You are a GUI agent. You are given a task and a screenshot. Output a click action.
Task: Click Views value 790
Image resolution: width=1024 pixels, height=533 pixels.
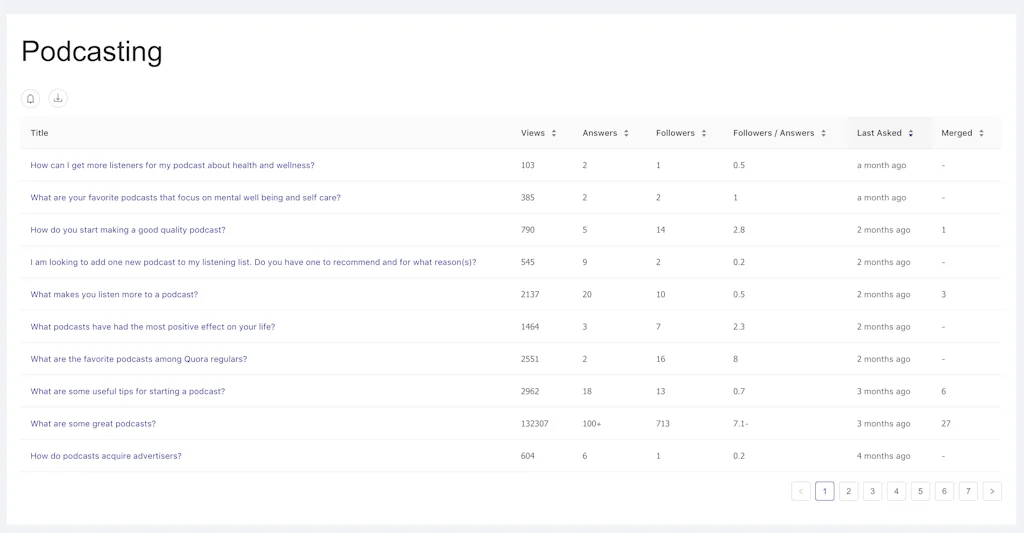point(528,230)
